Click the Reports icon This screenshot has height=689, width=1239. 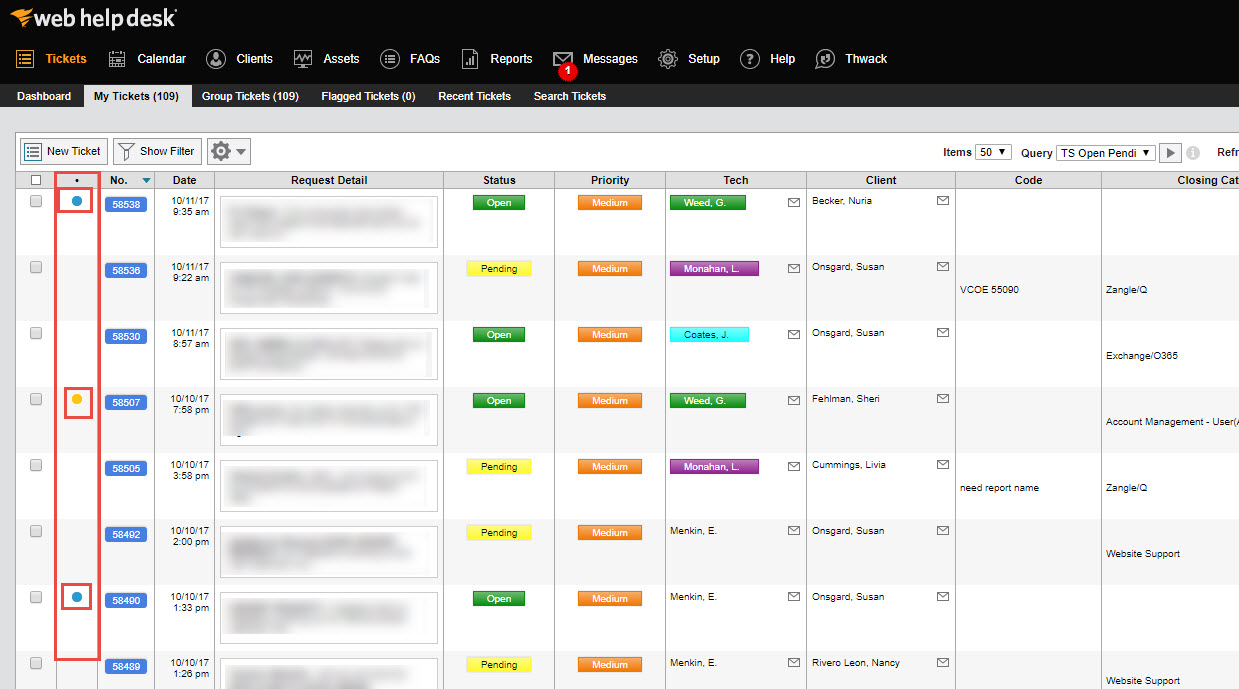click(x=469, y=58)
